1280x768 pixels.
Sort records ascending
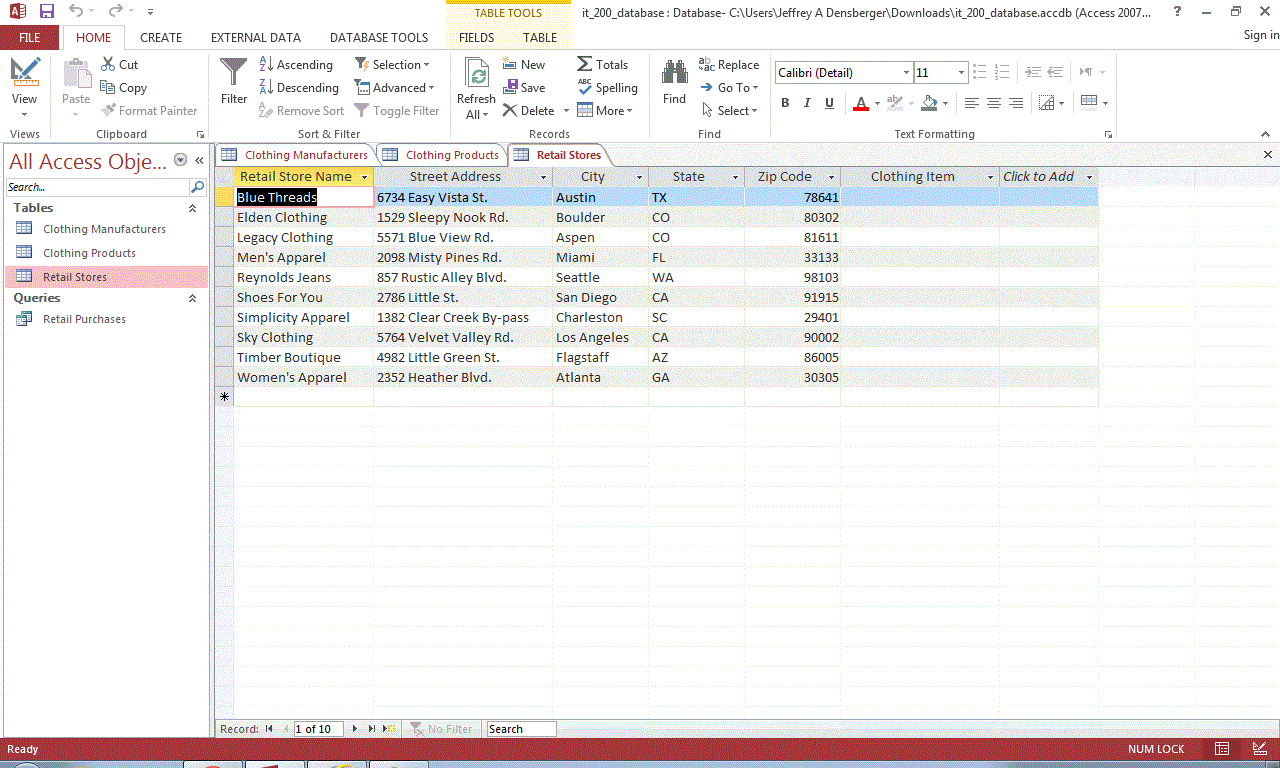tap(296, 63)
